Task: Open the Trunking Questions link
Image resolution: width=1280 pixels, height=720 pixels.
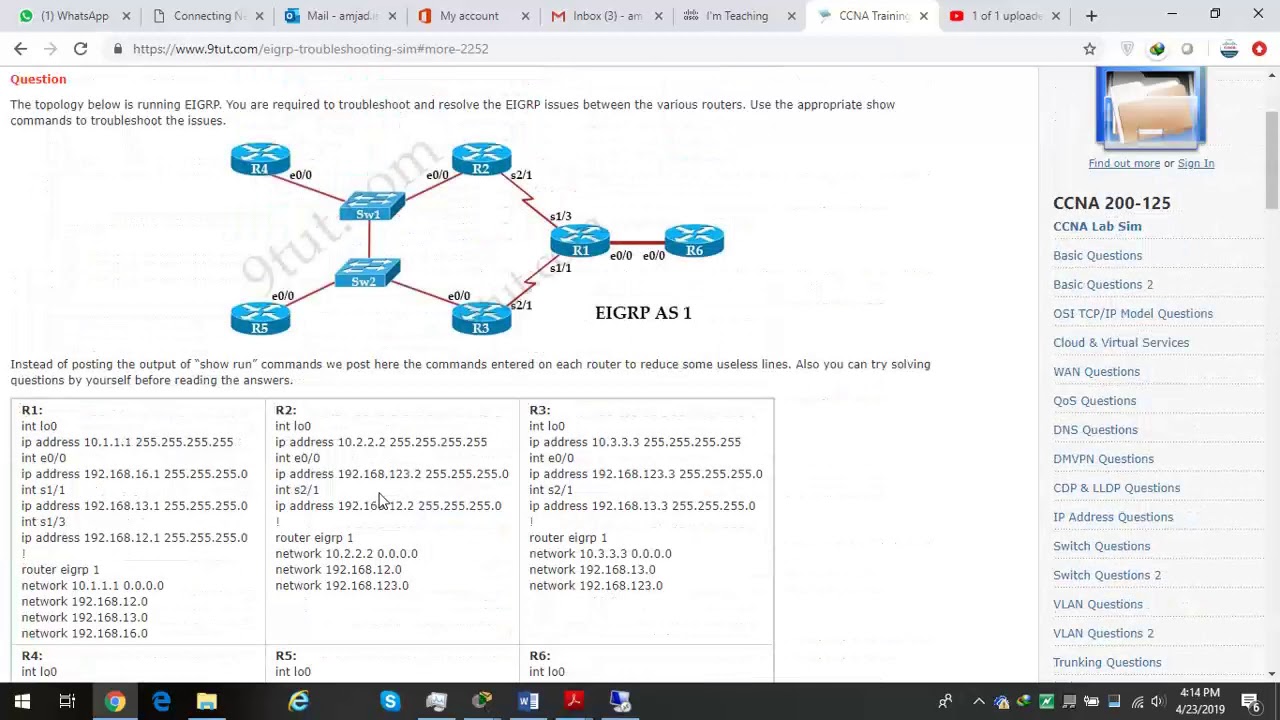Action: pyautogui.click(x=1107, y=661)
